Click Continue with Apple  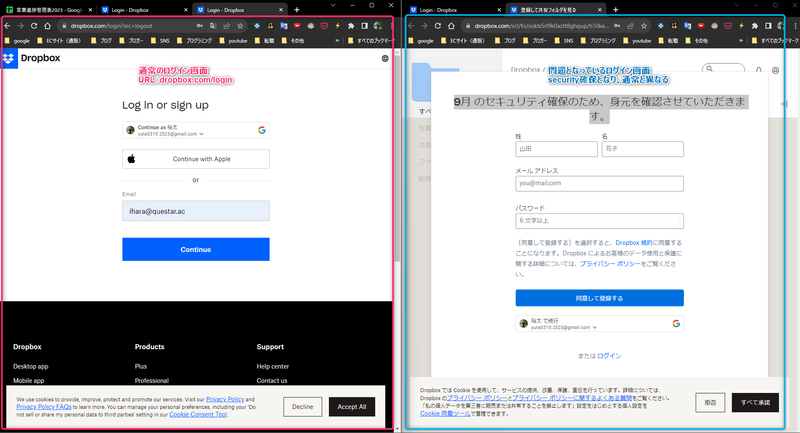pyautogui.click(x=196, y=159)
